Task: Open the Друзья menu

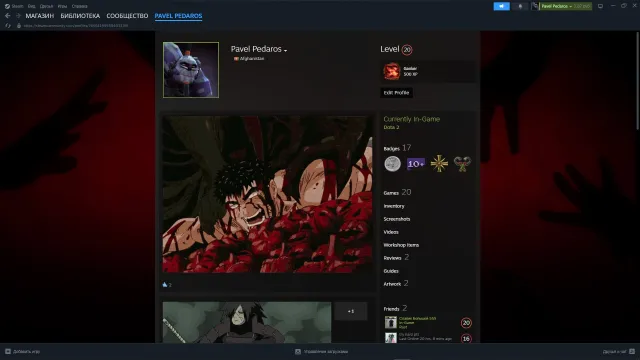Action: pos(46,6)
